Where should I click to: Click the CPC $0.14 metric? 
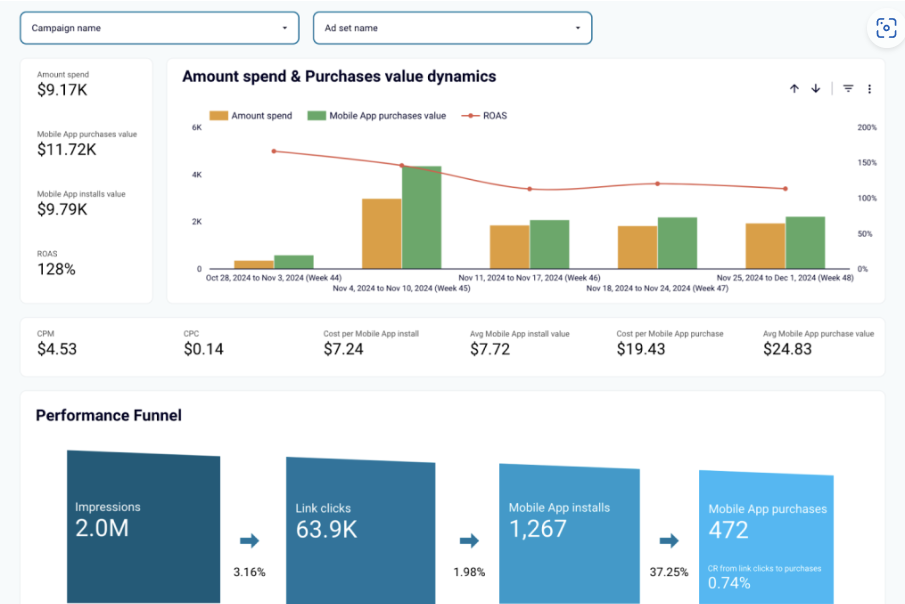pos(203,344)
